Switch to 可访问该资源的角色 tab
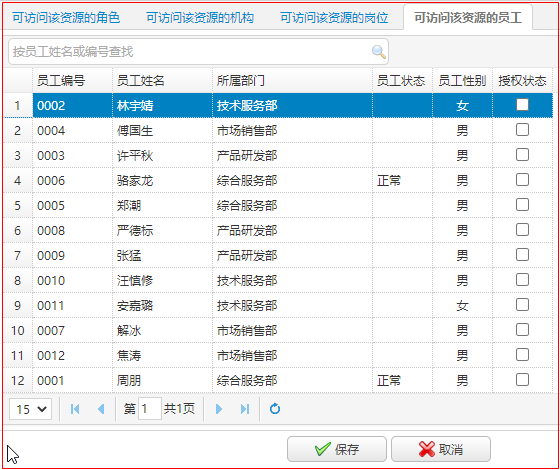The width and height of the screenshot is (560, 470). pyautogui.click(x=66, y=18)
